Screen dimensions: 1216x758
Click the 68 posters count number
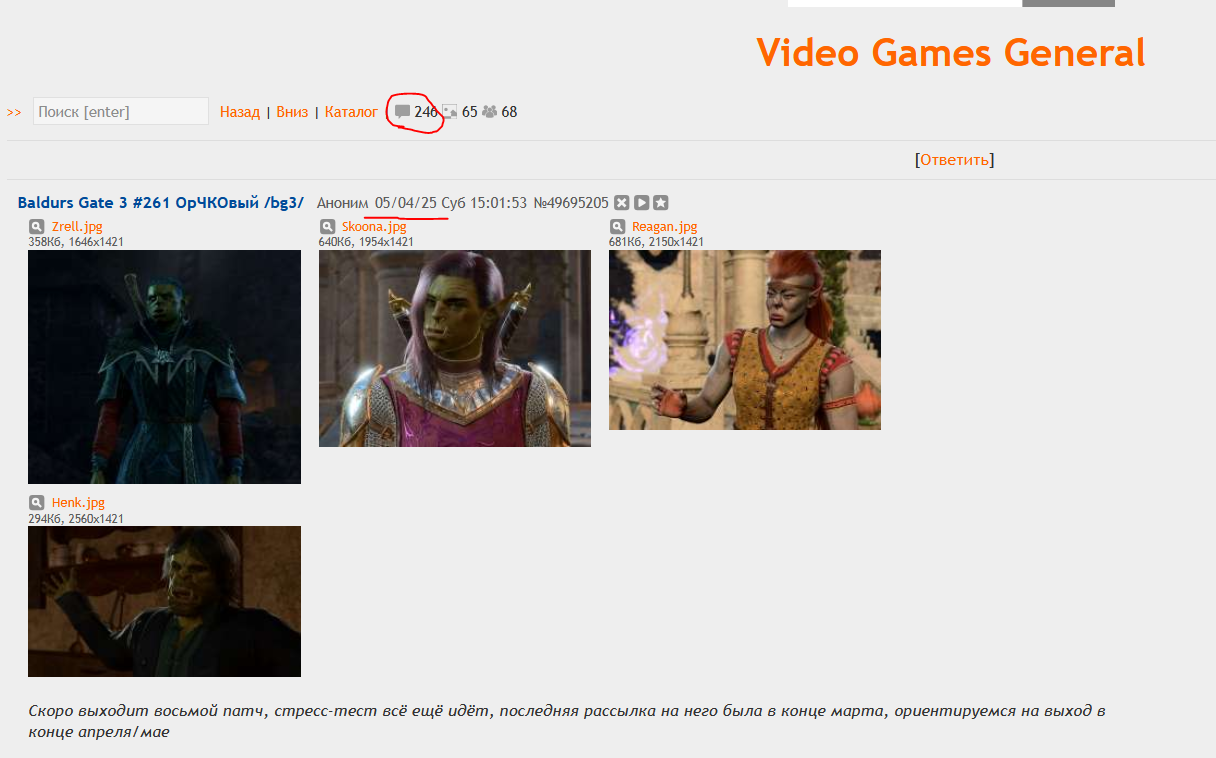509,112
